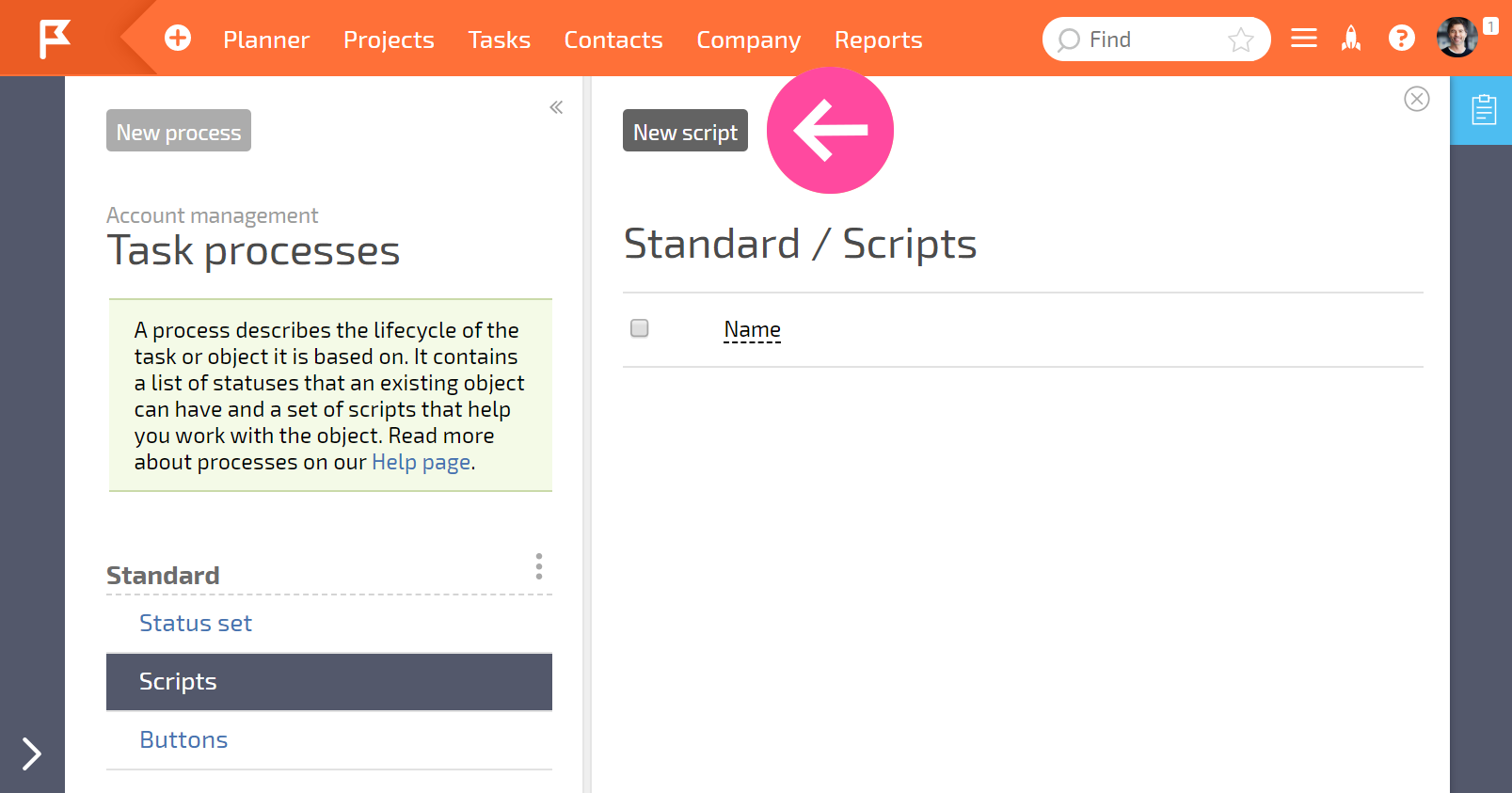Expand the left sidebar arrow
This screenshot has width=1512, height=793.
tap(32, 753)
